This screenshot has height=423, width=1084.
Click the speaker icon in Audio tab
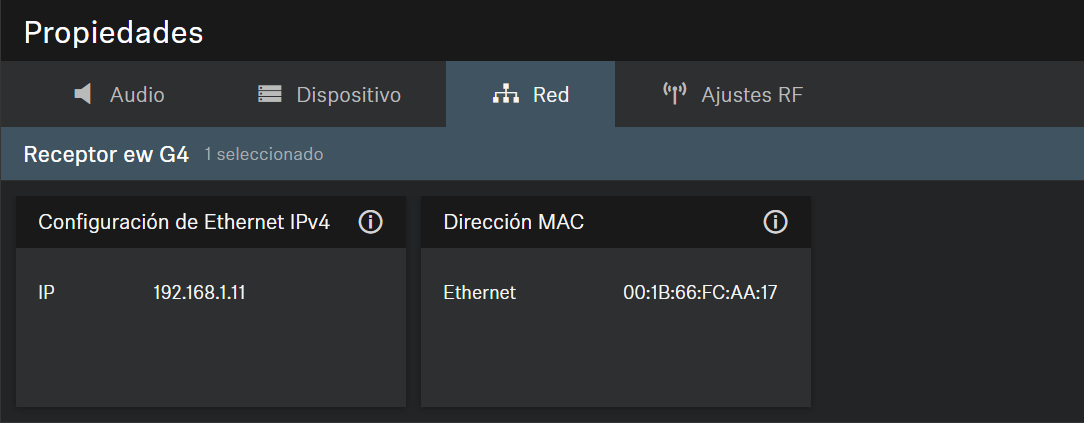pyautogui.click(x=83, y=93)
